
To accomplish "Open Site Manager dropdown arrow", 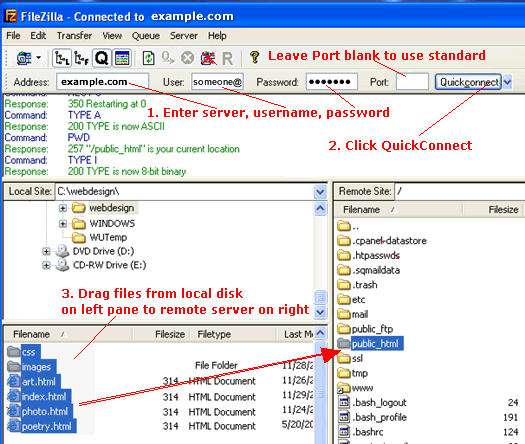I will click(x=39, y=58).
